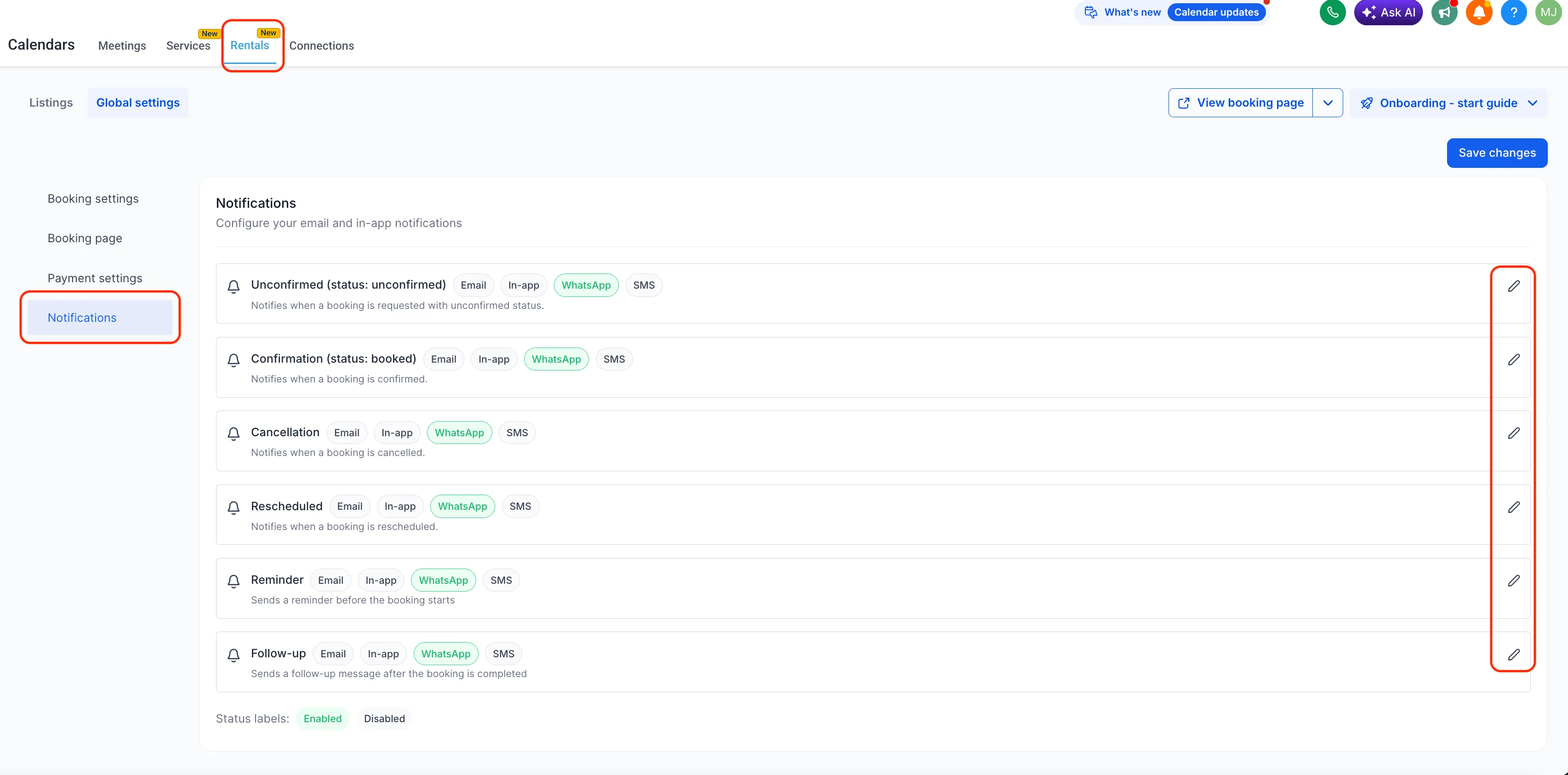Click the Calendars page title
The width and height of the screenshot is (1568, 775).
[41, 45]
